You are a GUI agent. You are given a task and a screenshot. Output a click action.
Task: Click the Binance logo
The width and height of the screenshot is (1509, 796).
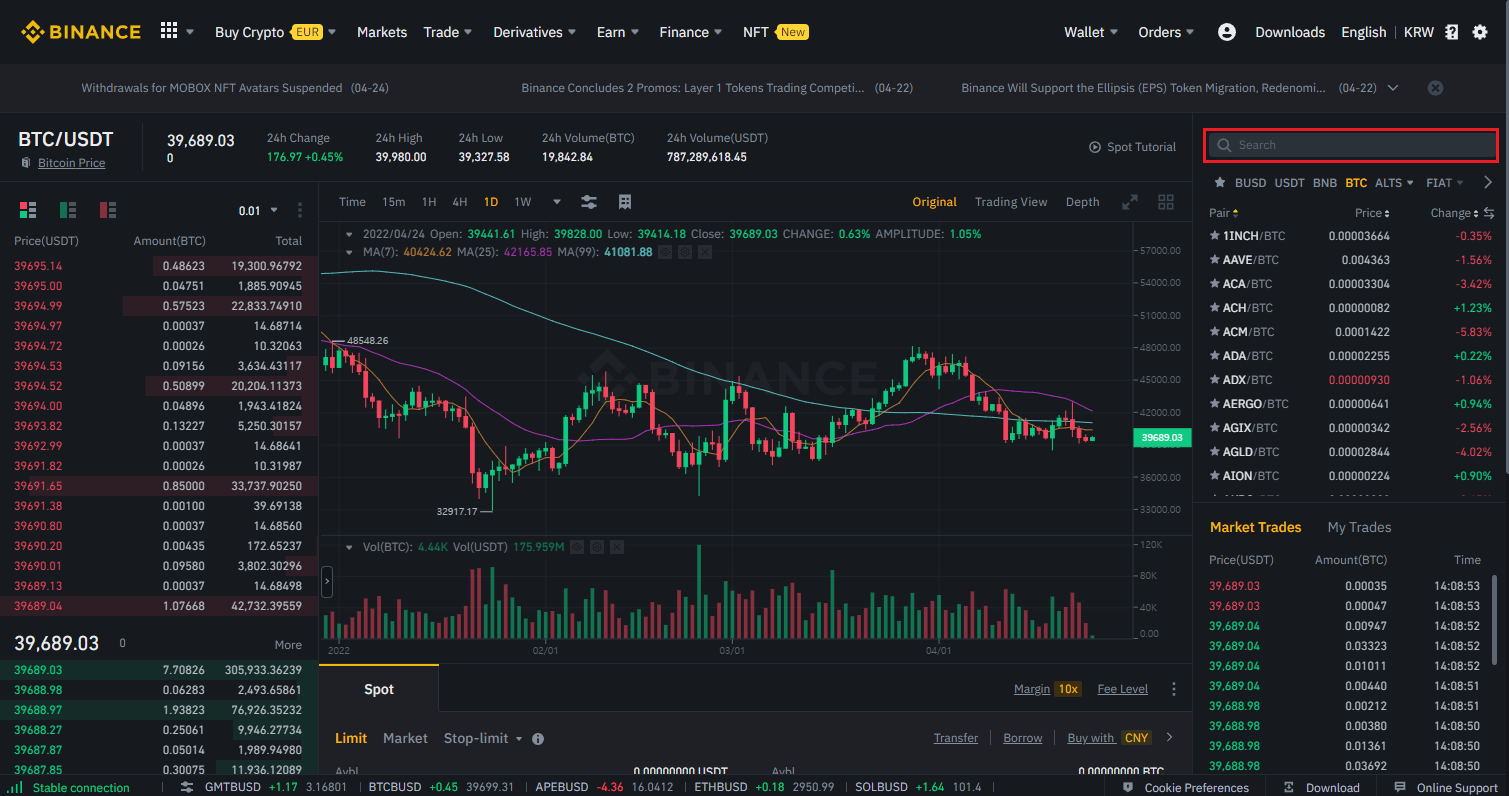pos(81,32)
